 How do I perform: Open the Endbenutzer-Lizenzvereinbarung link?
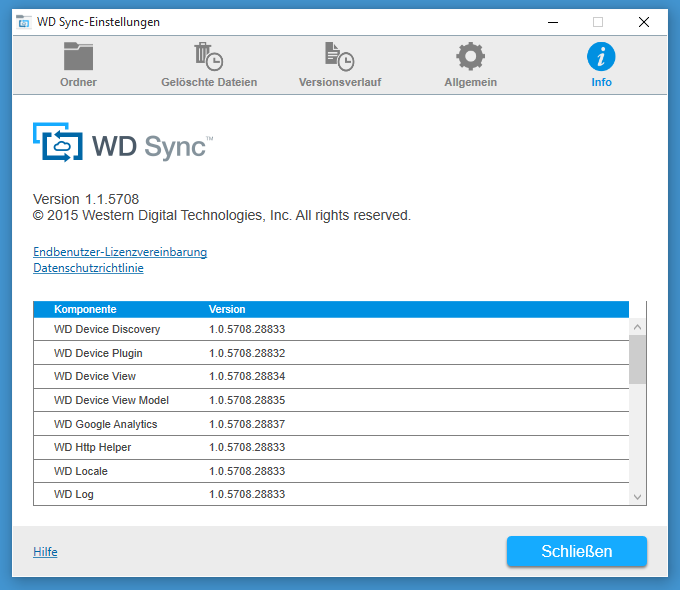[x=120, y=252]
